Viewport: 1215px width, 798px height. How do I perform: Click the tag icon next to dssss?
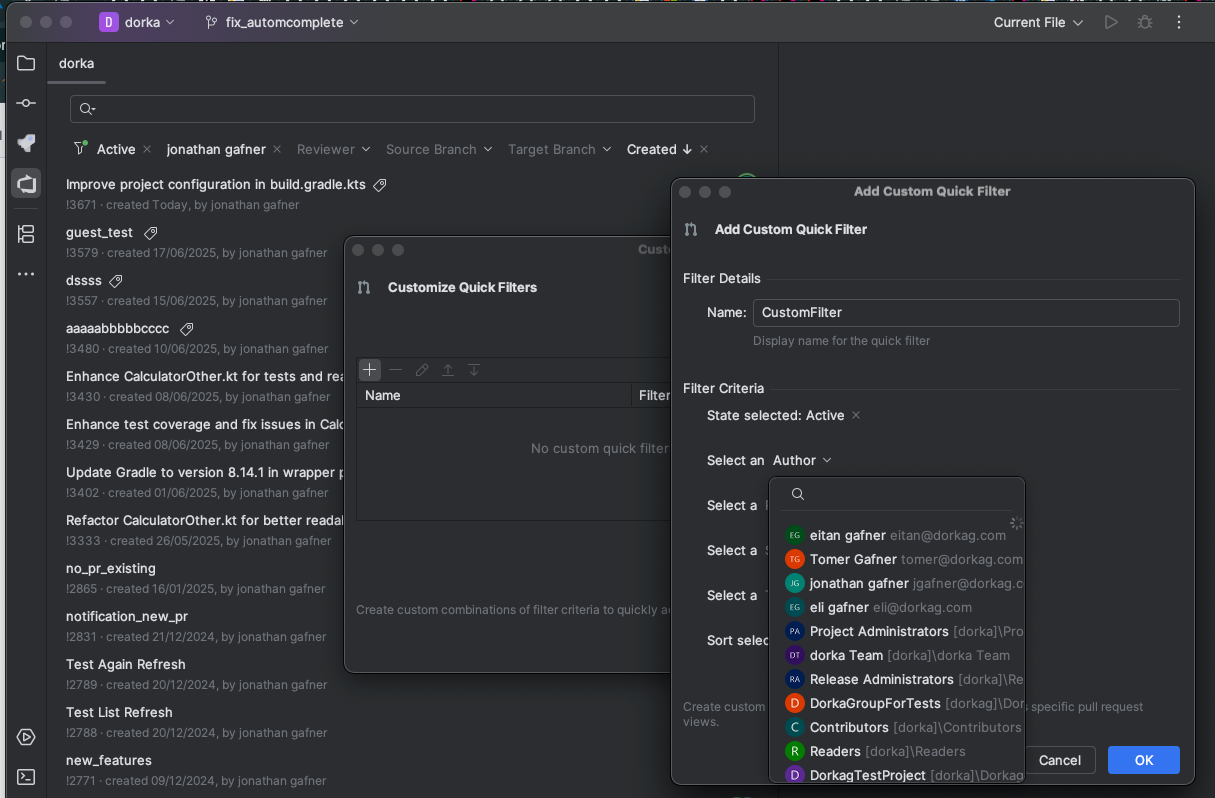(116, 281)
